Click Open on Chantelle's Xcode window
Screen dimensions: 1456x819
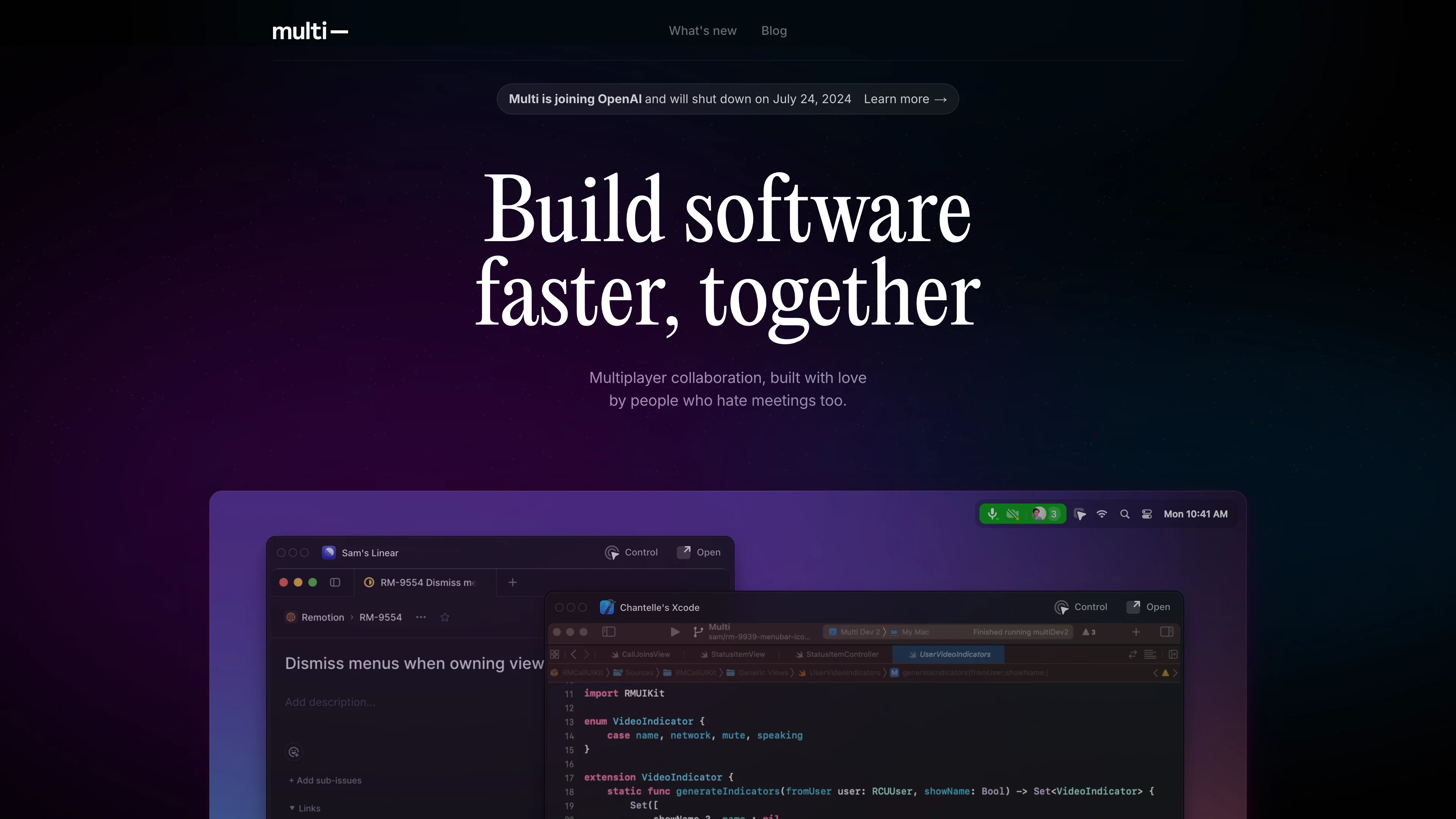click(1148, 607)
